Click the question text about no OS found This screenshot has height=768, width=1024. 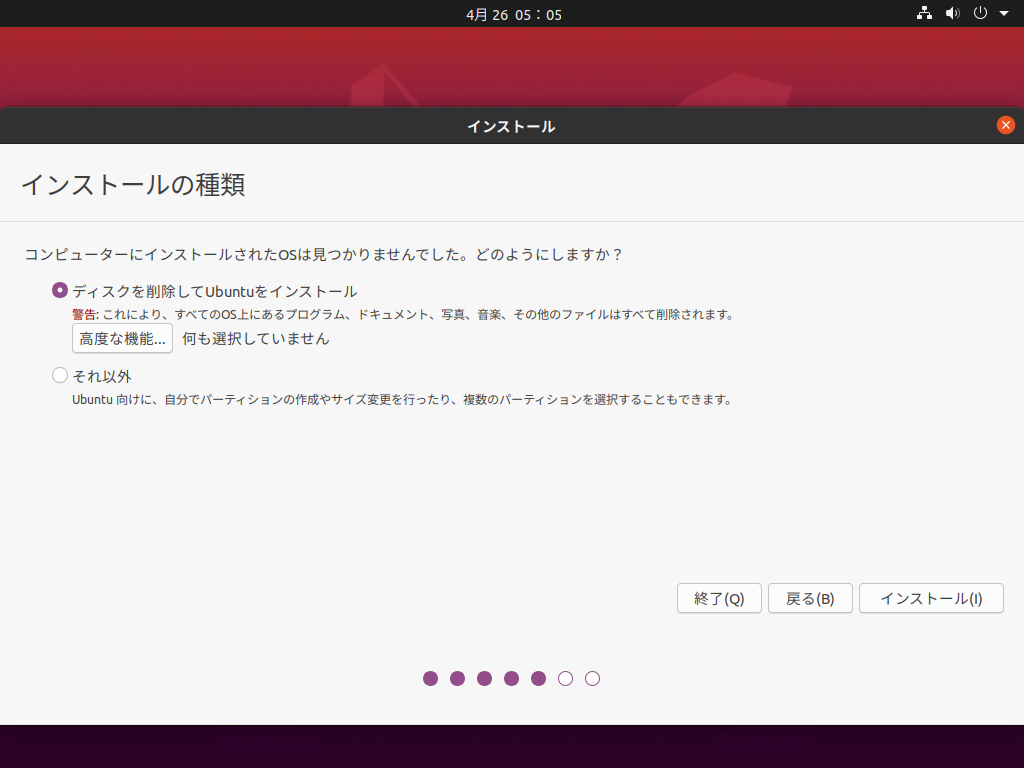click(323, 254)
